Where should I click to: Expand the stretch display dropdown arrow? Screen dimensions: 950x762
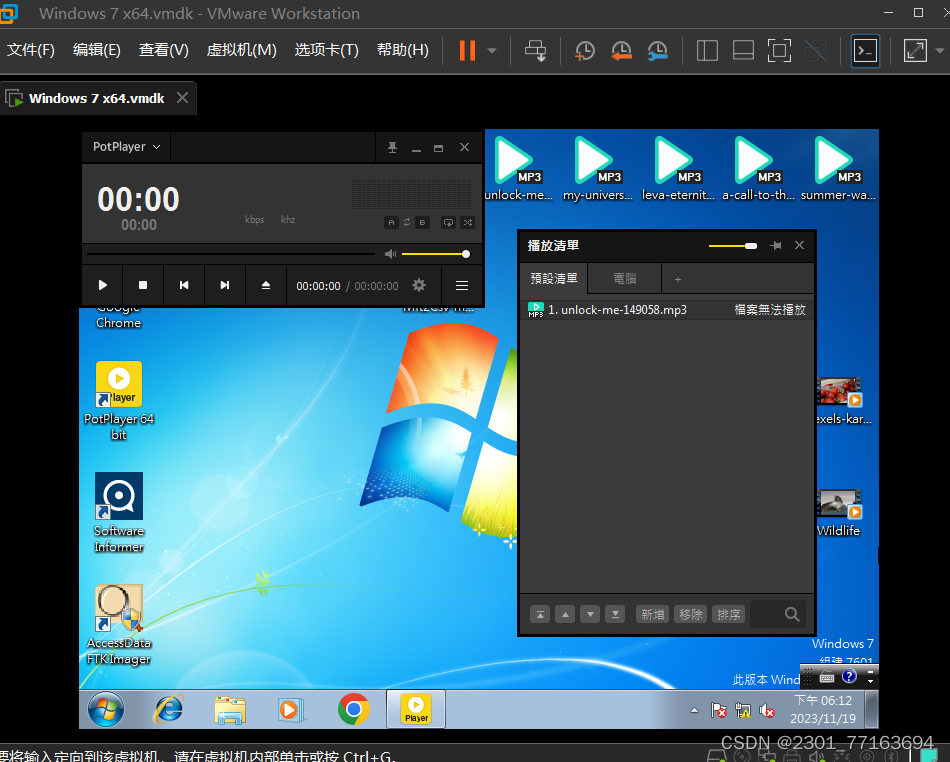[940, 51]
